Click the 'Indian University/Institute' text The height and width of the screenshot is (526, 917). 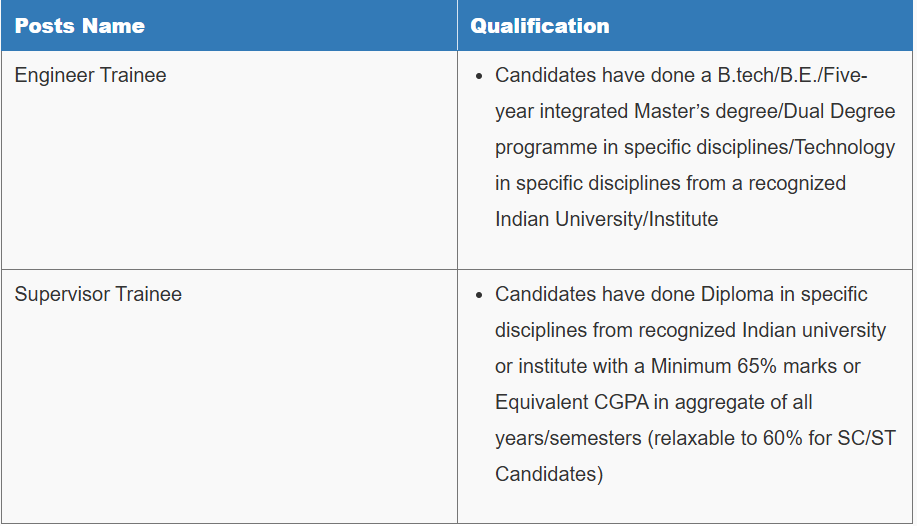click(x=606, y=219)
